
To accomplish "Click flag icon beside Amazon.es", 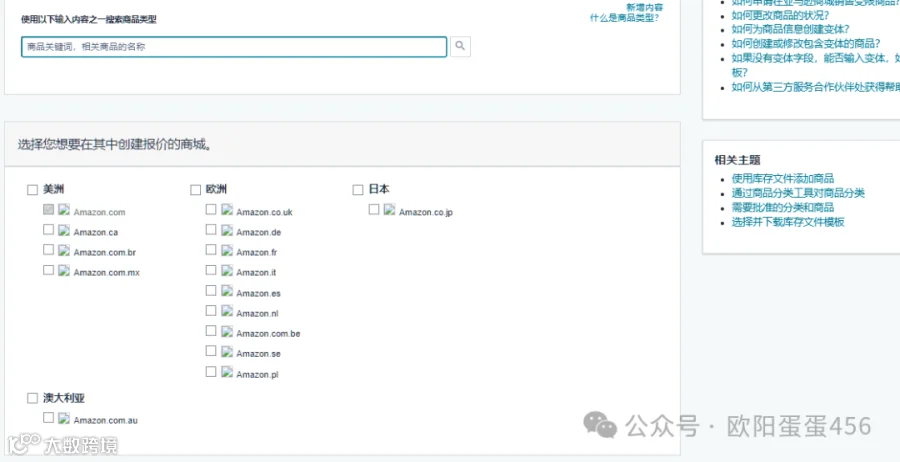I will click(x=227, y=291).
